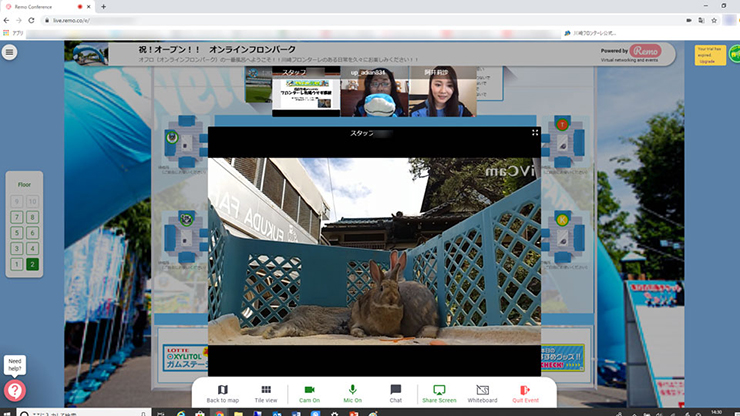Open the Windows Start menu
Image resolution: width=740 pixels, height=416 pixels.
point(7,414)
